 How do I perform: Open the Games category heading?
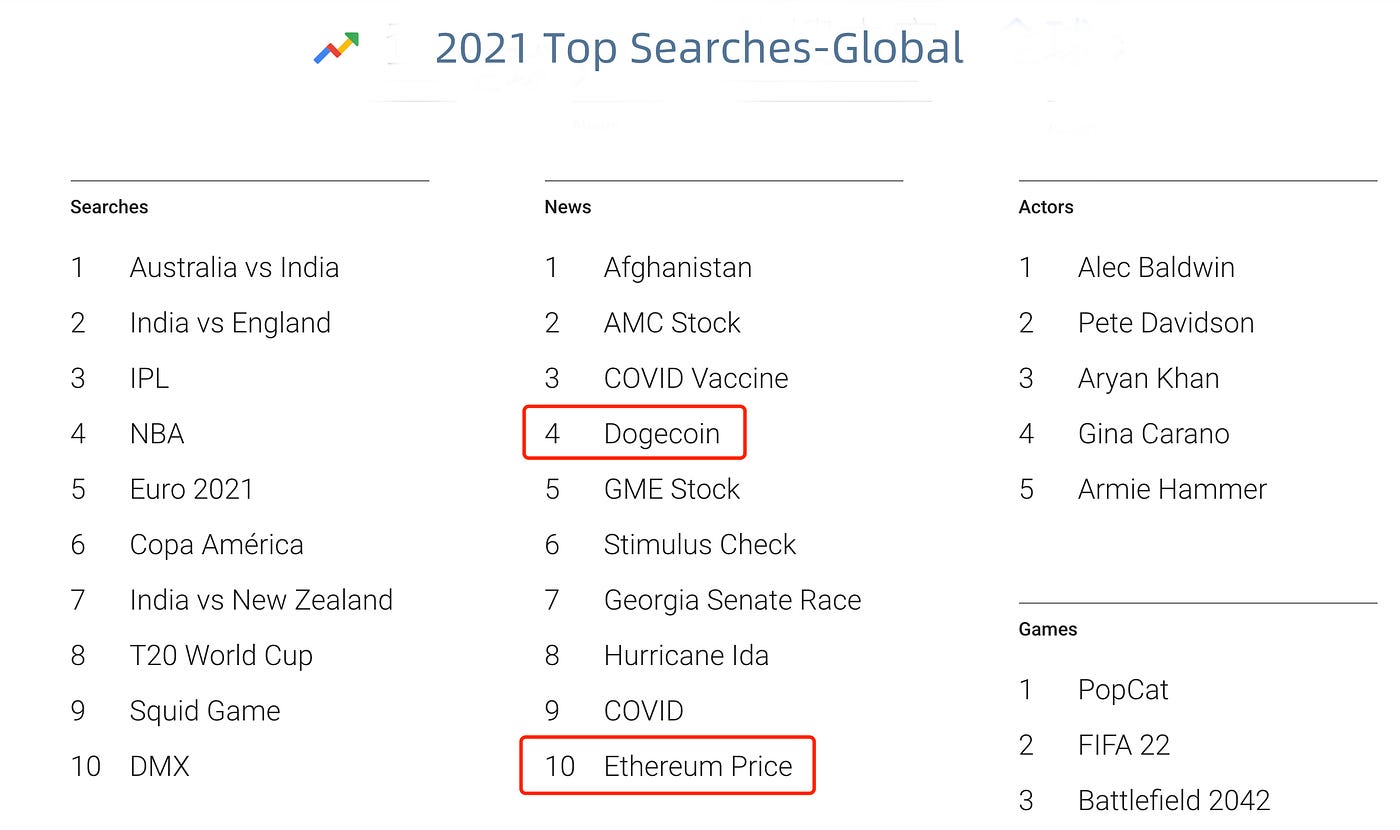click(x=1048, y=629)
